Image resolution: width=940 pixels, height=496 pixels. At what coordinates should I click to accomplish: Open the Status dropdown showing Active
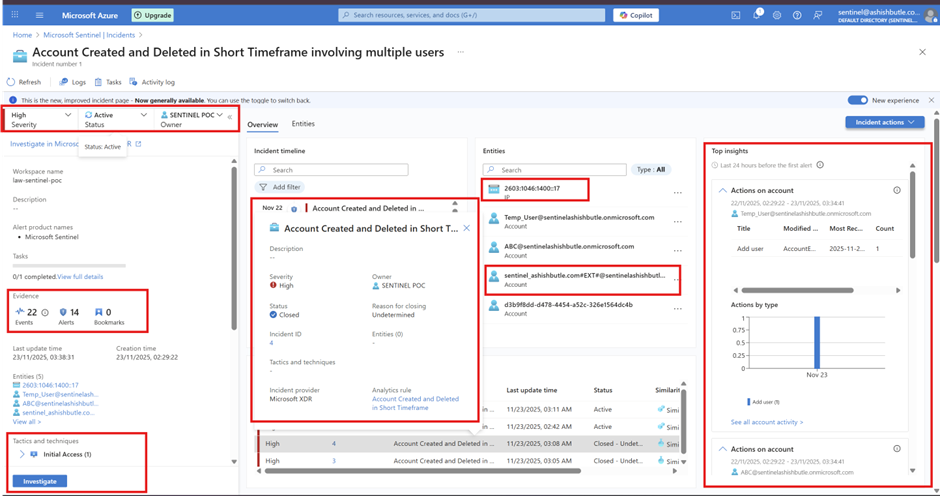pos(116,119)
